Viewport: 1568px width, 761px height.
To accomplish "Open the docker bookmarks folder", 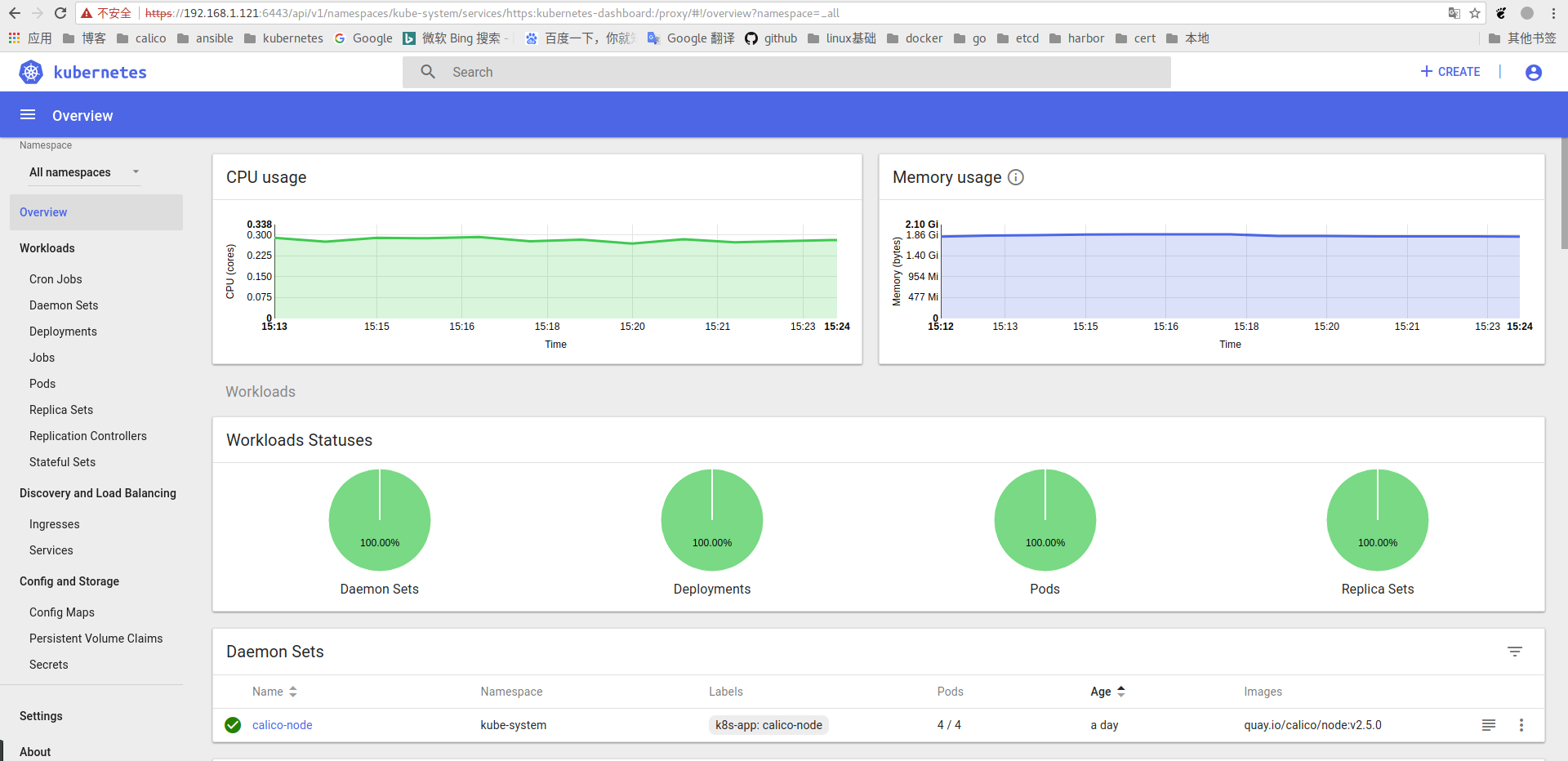I will (915, 38).
